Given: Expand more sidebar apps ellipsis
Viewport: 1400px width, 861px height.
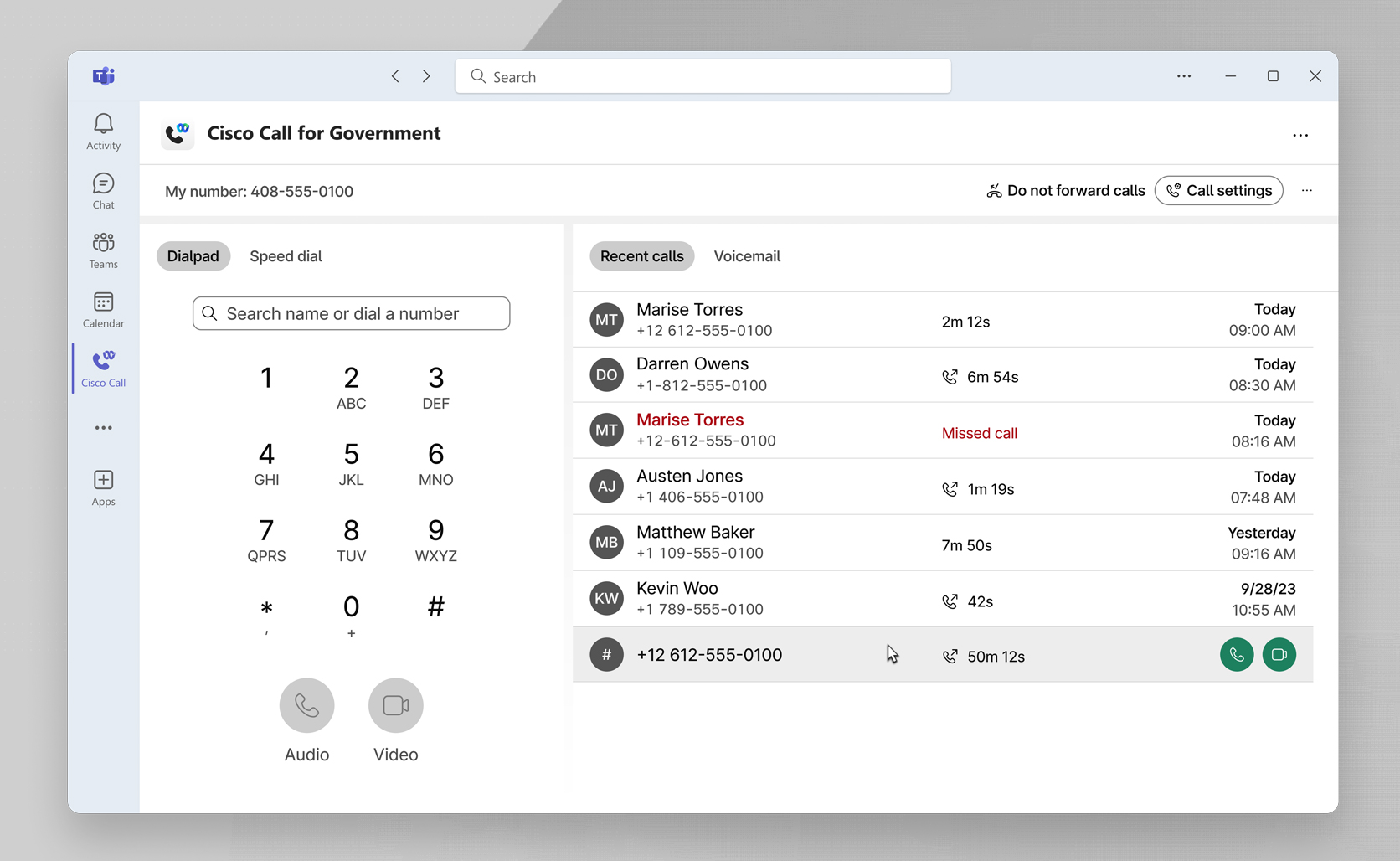Looking at the screenshot, I should pyautogui.click(x=103, y=428).
